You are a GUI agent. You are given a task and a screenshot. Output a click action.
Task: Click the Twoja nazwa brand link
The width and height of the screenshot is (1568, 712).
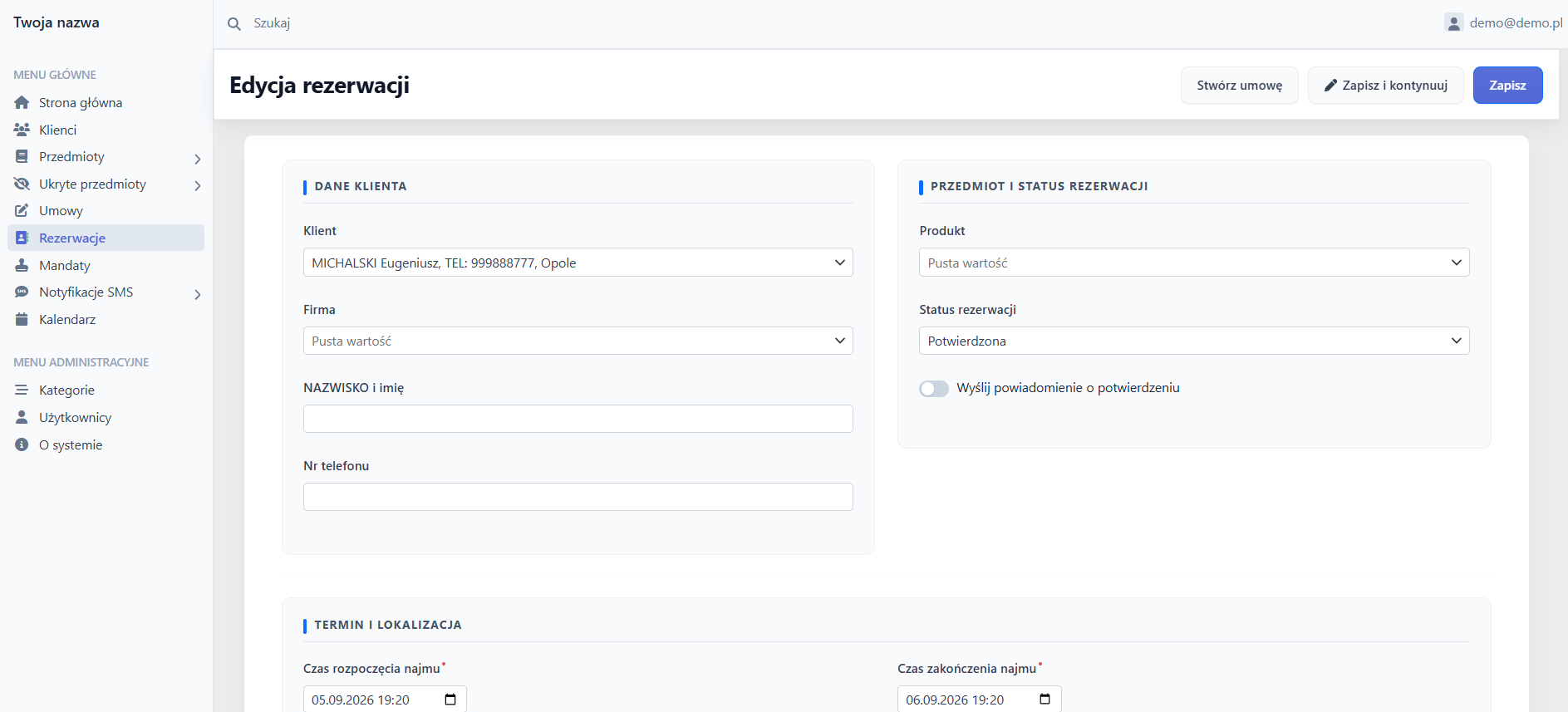click(57, 22)
